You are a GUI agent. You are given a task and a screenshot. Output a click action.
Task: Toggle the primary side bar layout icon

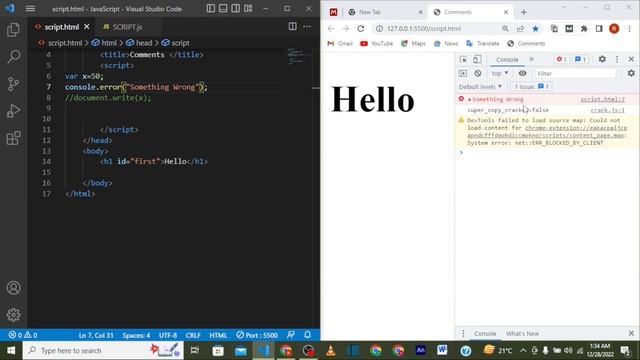(x=211, y=9)
